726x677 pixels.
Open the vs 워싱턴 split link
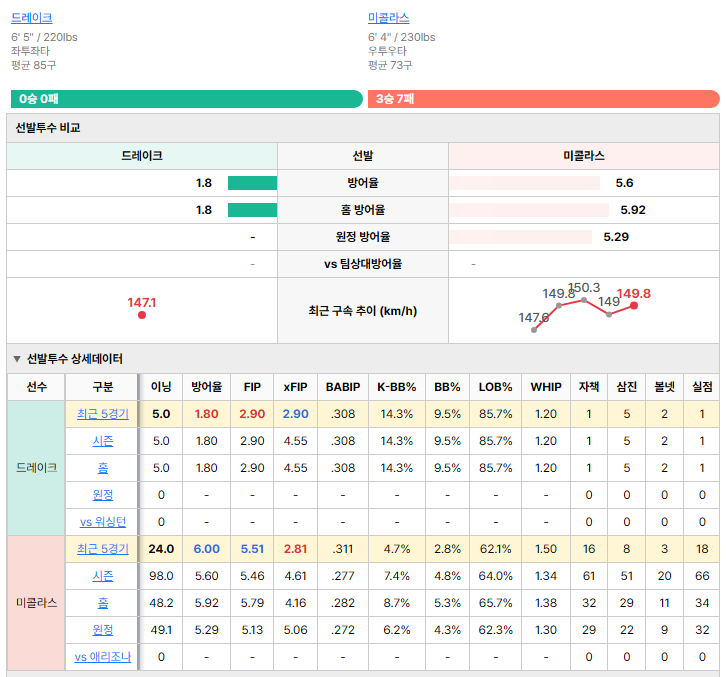tap(103, 522)
